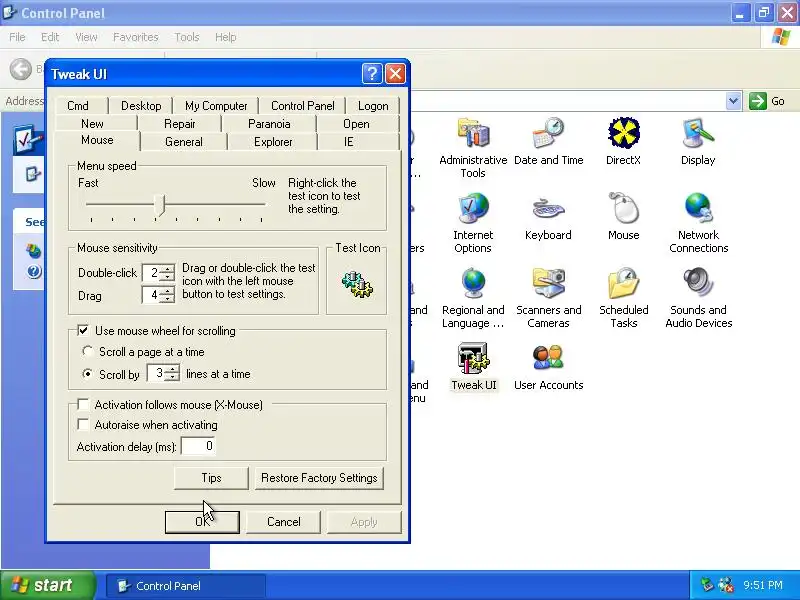Enable Activation follows mouse (X-Mouse)
The width and height of the screenshot is (800, 600).
83,405
